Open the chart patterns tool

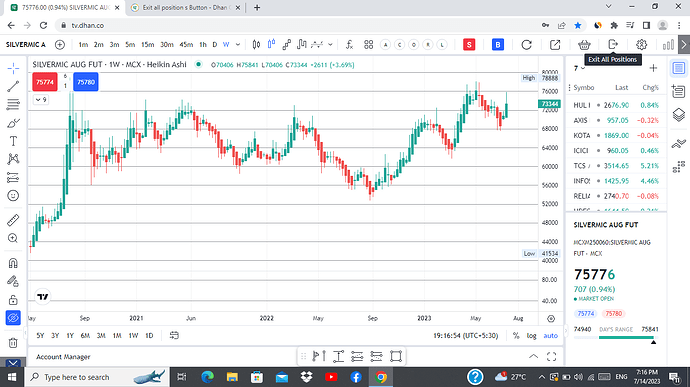[x=13, y=159]
